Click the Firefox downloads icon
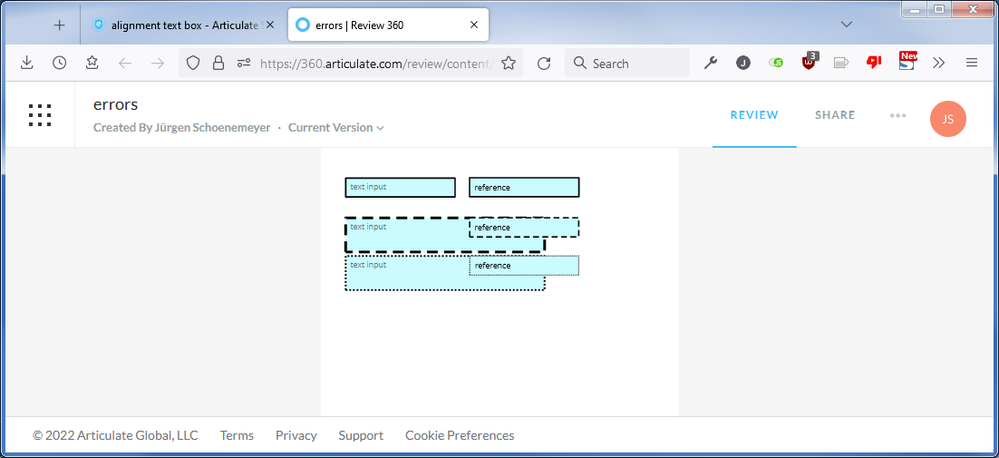Image resolution: width=999 pixels, height=458 pixels. [x=27, y=63]
